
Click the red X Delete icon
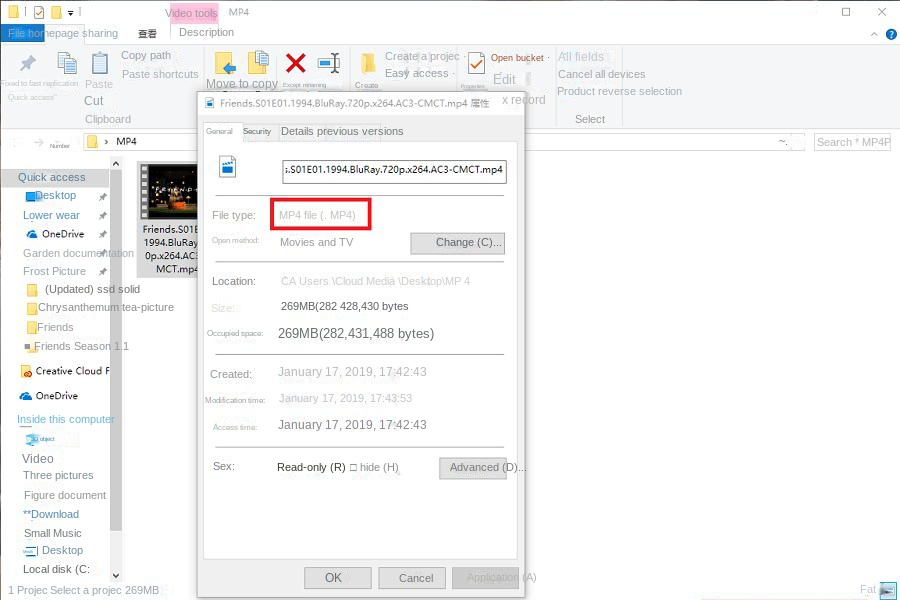pos(296,63)
